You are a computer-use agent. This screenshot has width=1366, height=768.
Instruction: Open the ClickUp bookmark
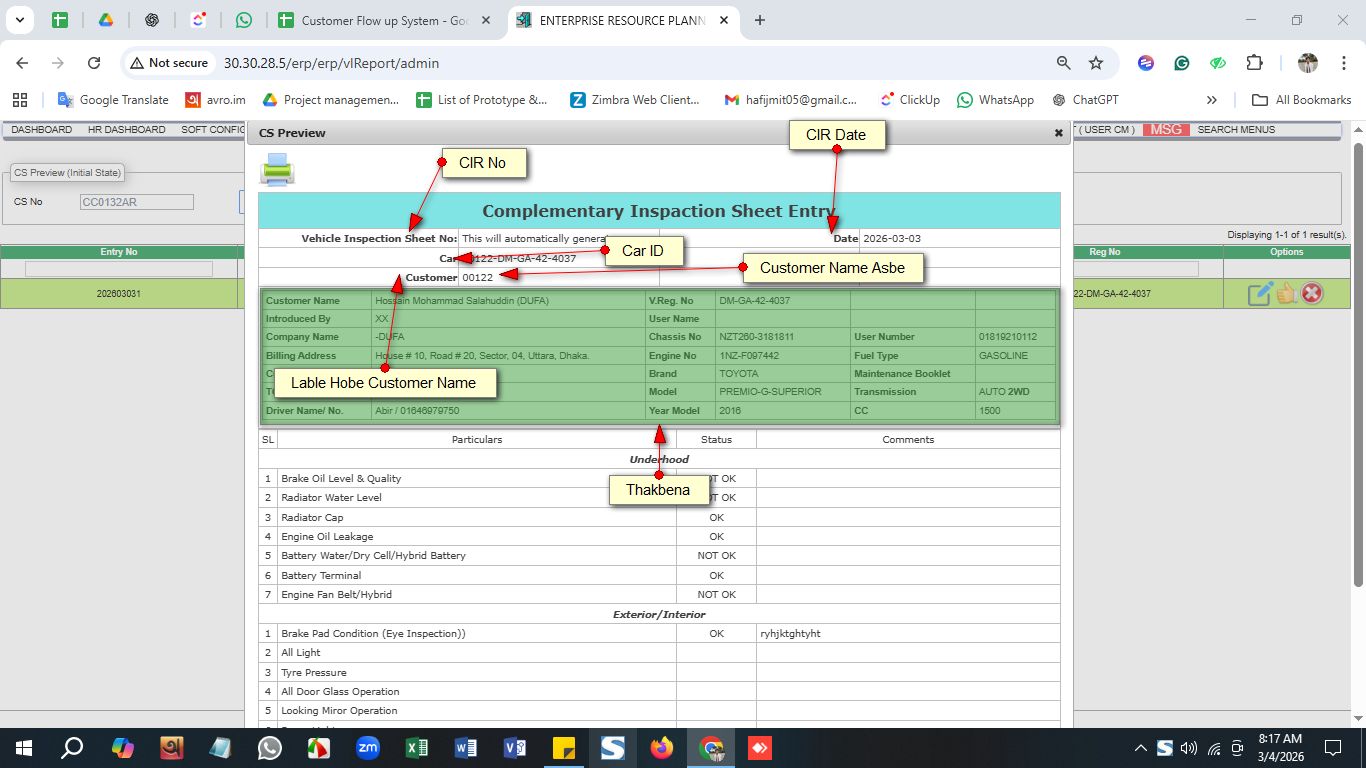910,100
